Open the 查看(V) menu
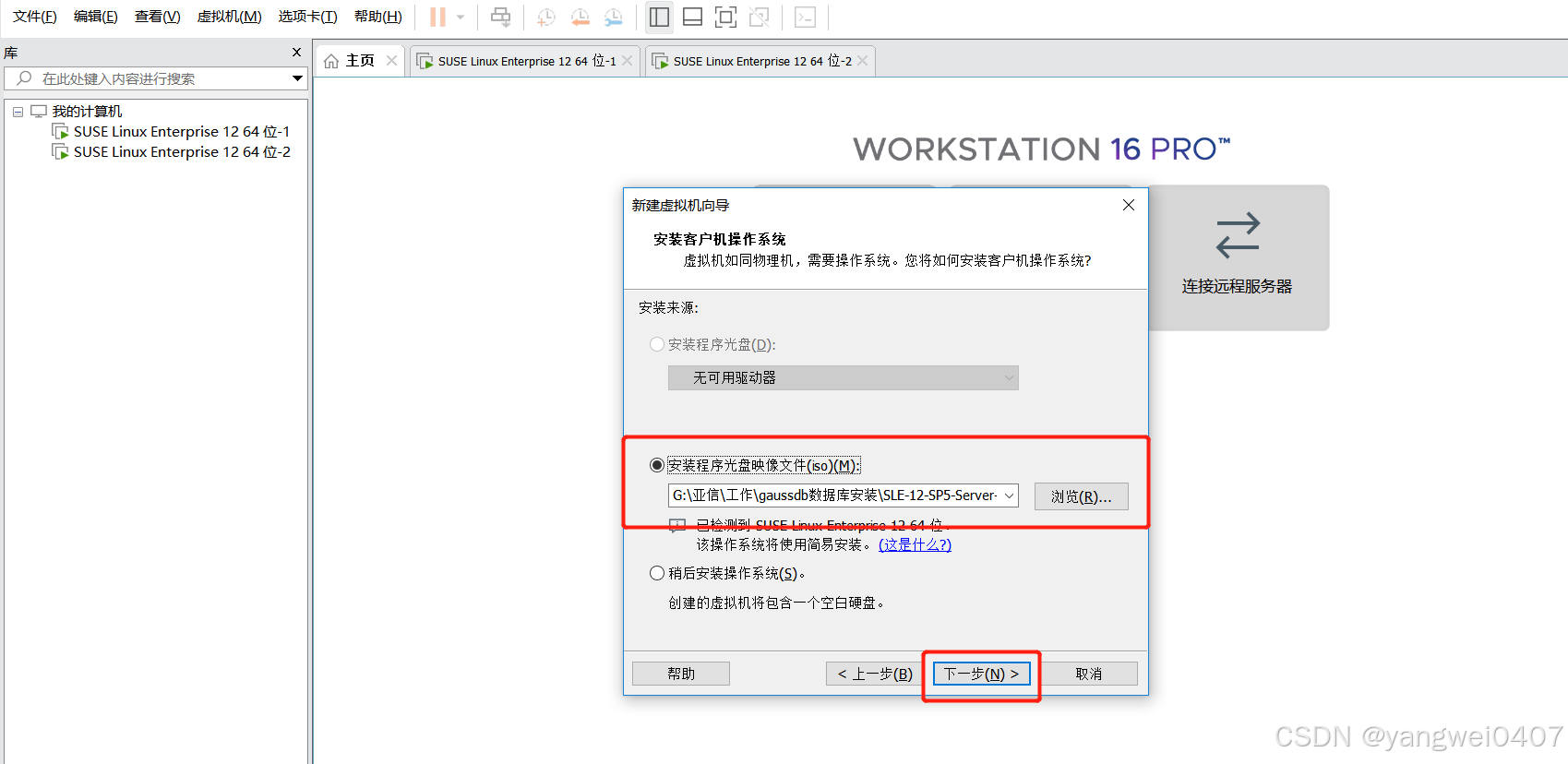The image size is (1568, 764). (158, 17)
